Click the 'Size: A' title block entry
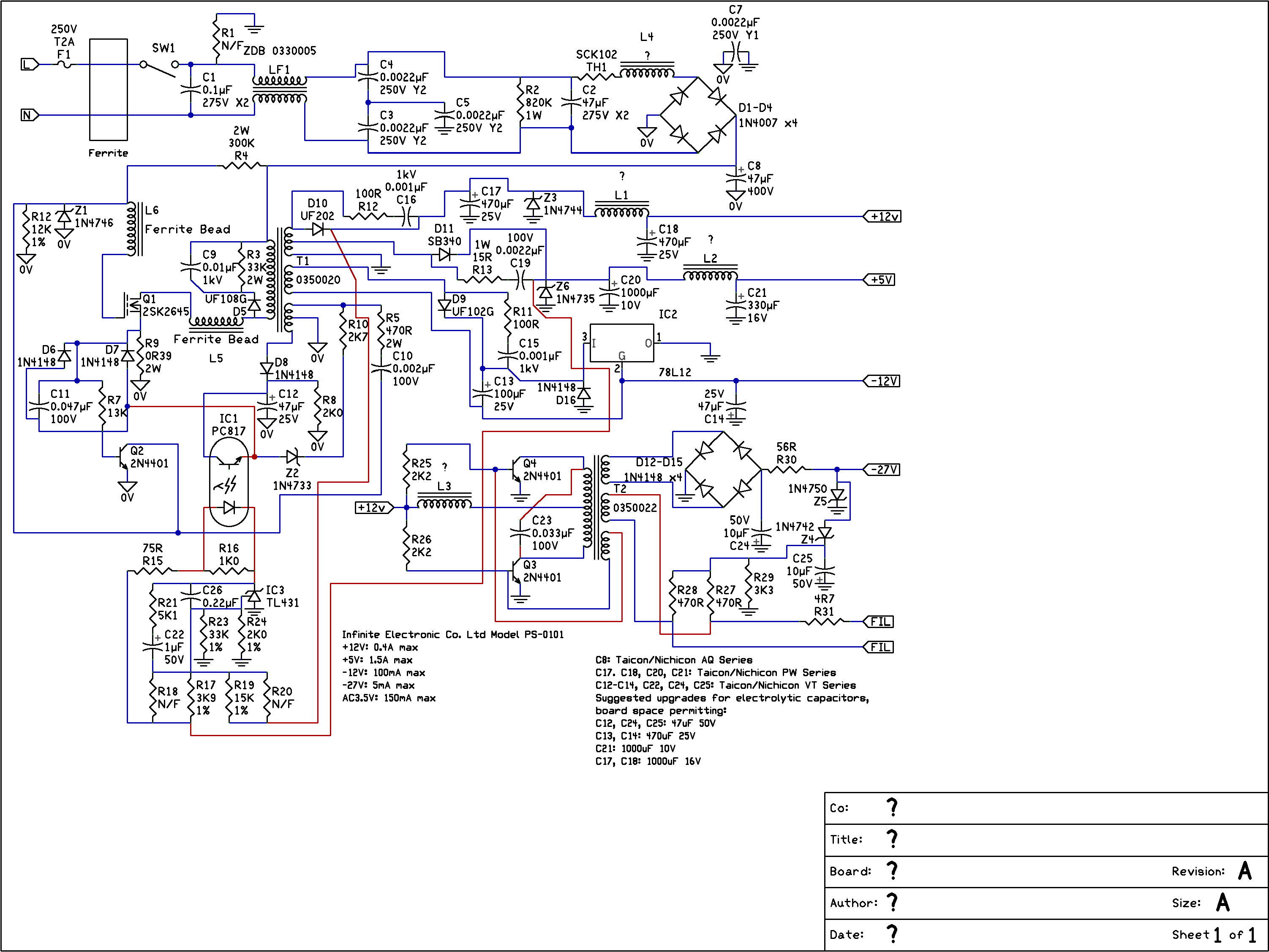Viewport: 1269px width, 952px height. click(x=1201, y=903)
